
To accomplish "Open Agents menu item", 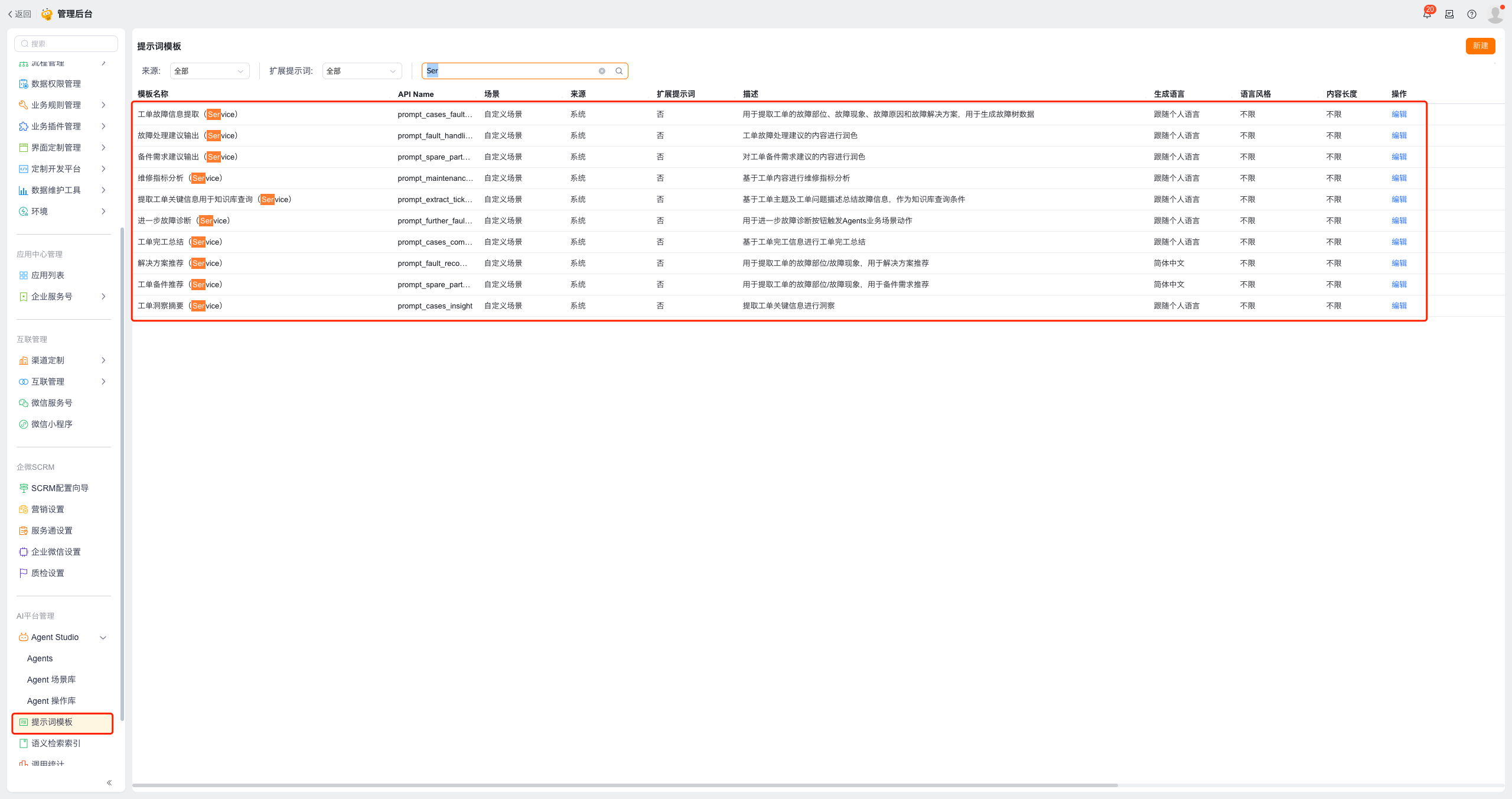I will tap(40, 658).
